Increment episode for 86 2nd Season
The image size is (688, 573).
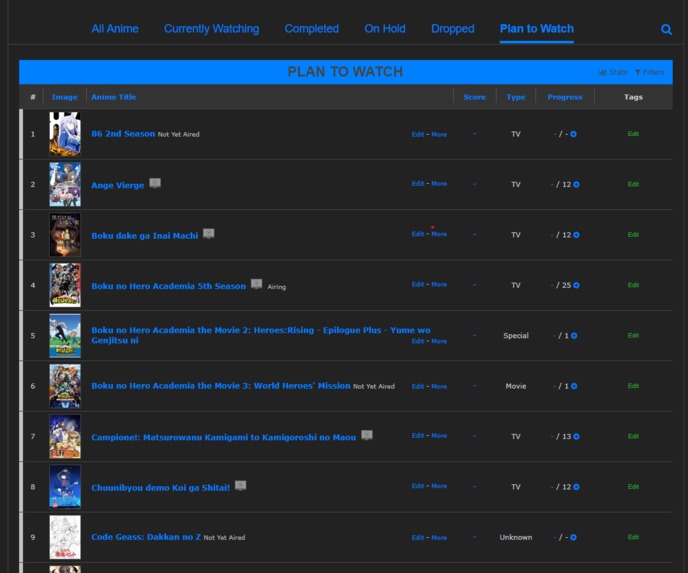573,134
